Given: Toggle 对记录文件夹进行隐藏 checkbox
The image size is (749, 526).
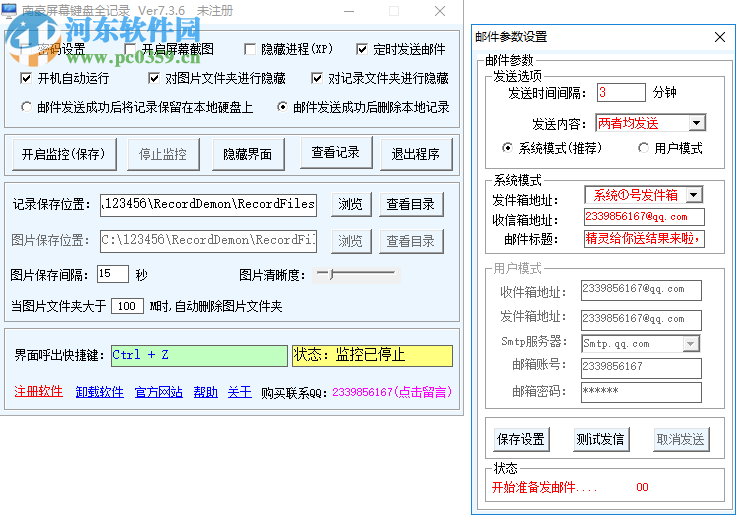Looking at the screenshot, I should pos(317,78).
